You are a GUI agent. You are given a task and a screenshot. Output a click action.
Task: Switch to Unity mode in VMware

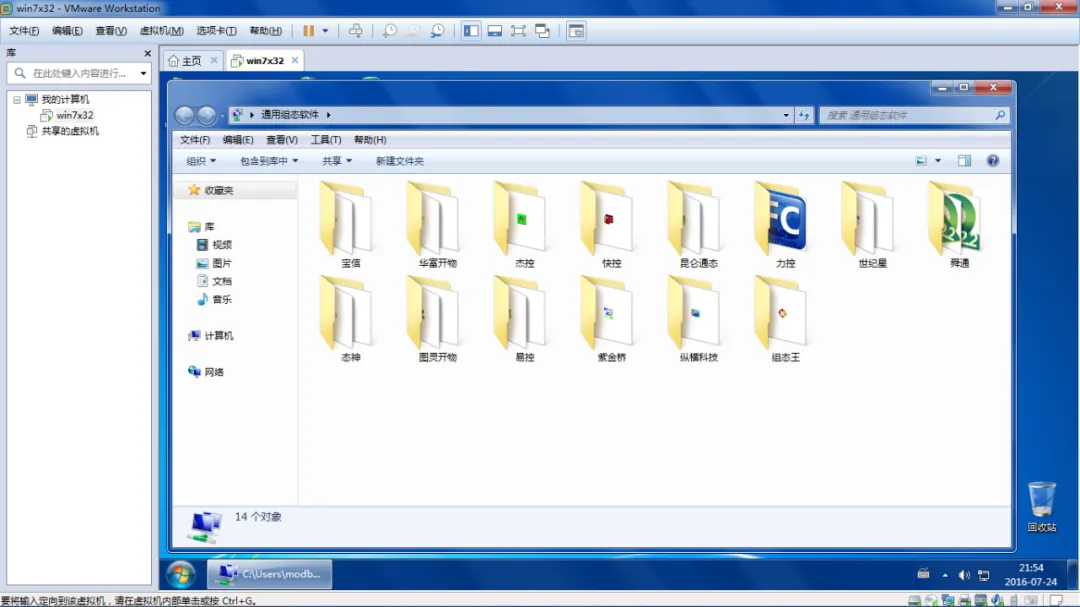(x=543, y=30)
